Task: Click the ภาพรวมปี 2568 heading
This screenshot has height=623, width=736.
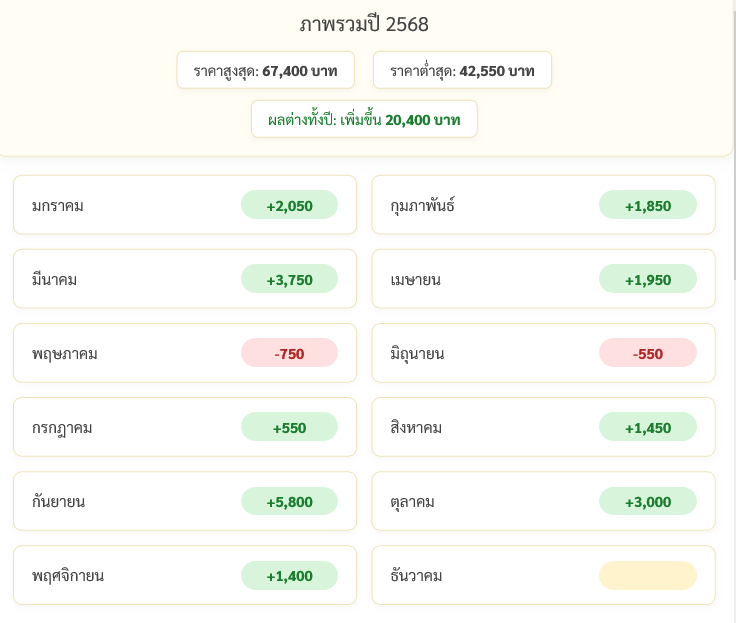Action: [x=364, y=25]
